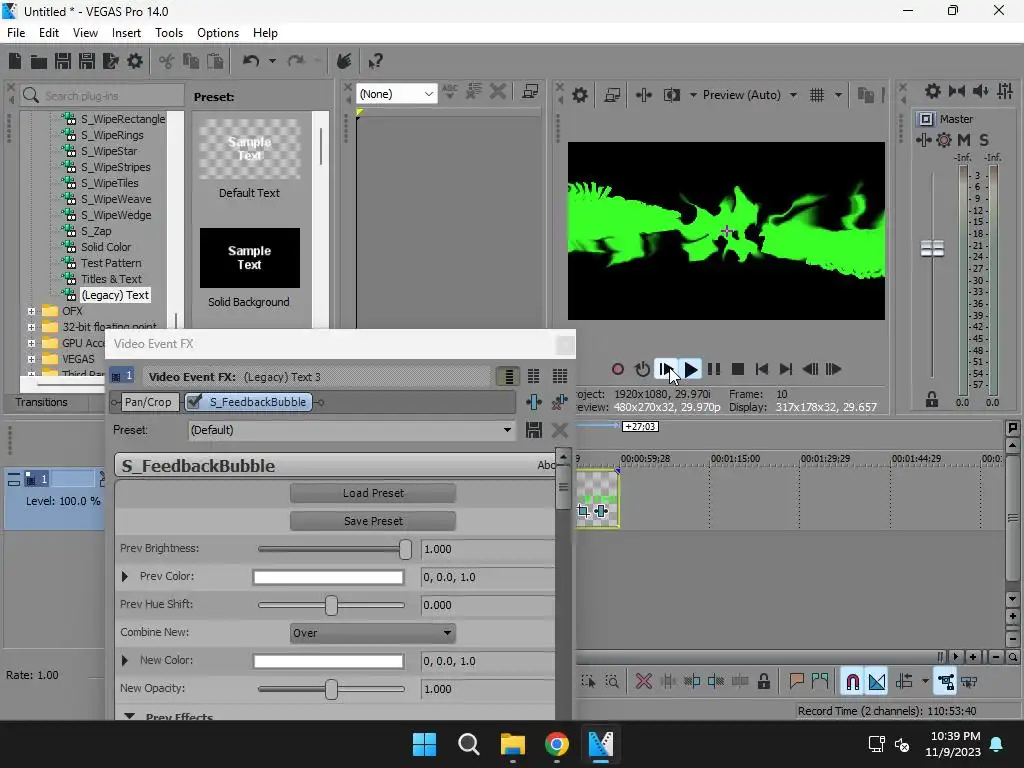
Task: Click the Record button under the preview
Action: (617, 370)
